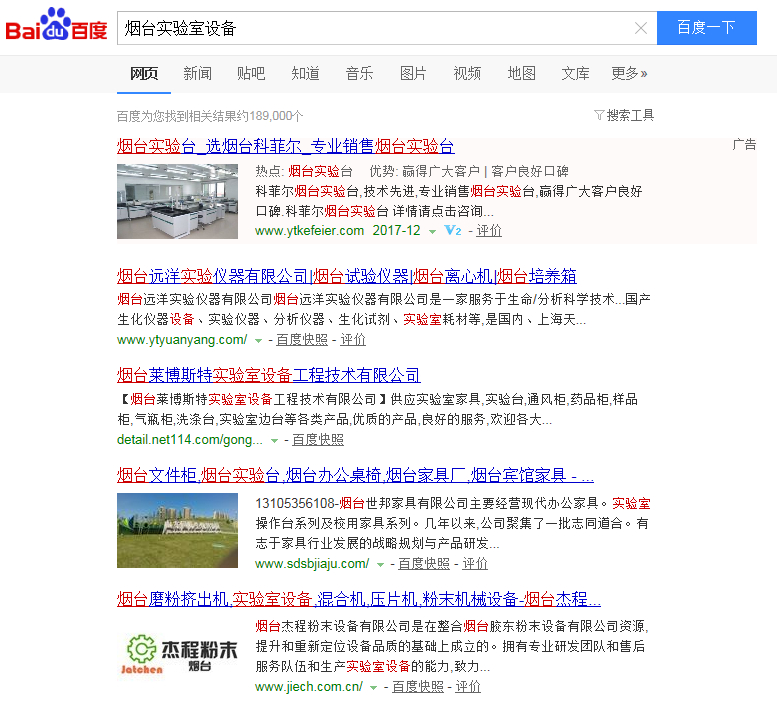Clear the search box with X icon

[641, 28]
